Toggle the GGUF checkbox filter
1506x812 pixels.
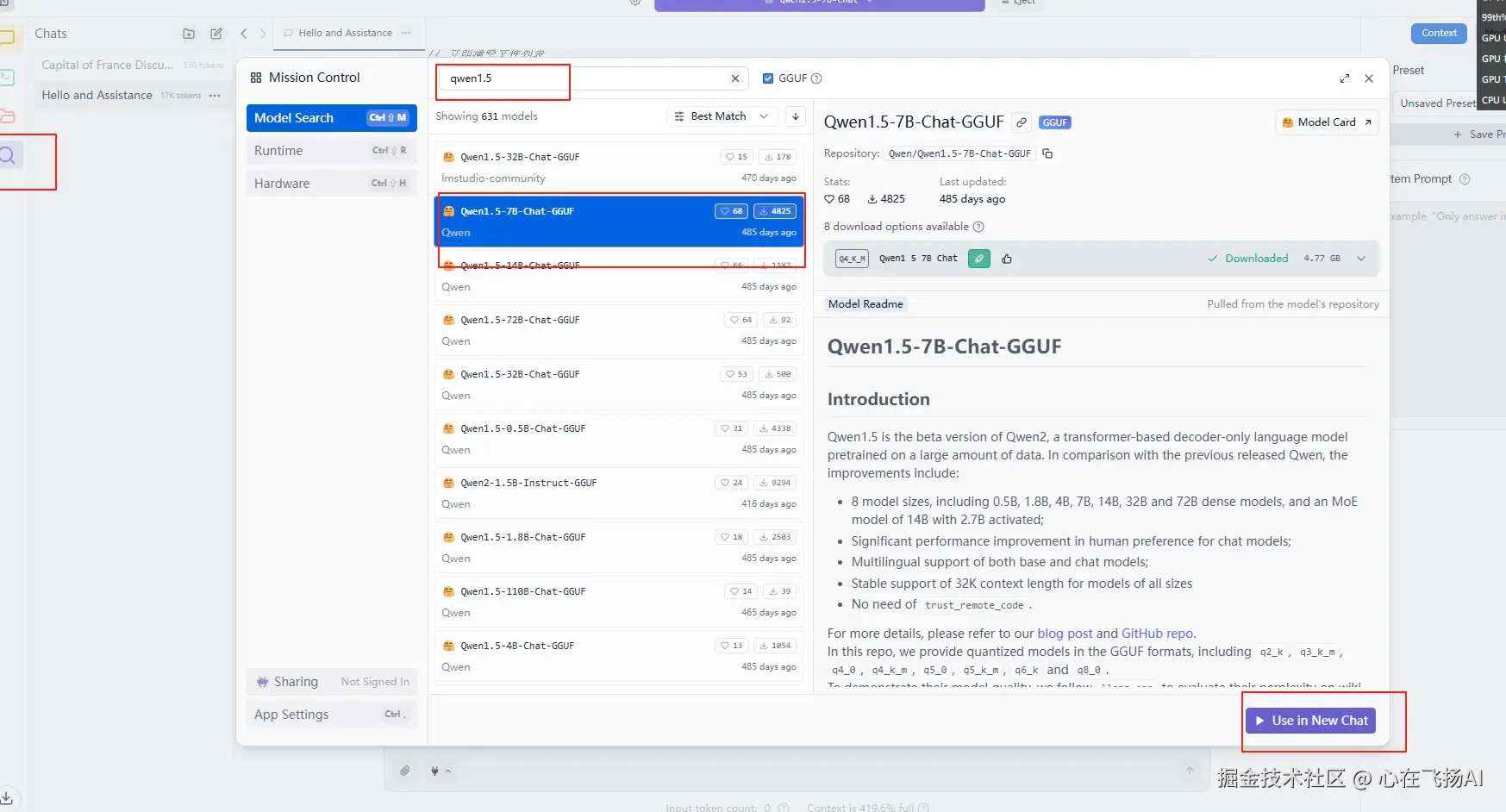pos(768,78)
